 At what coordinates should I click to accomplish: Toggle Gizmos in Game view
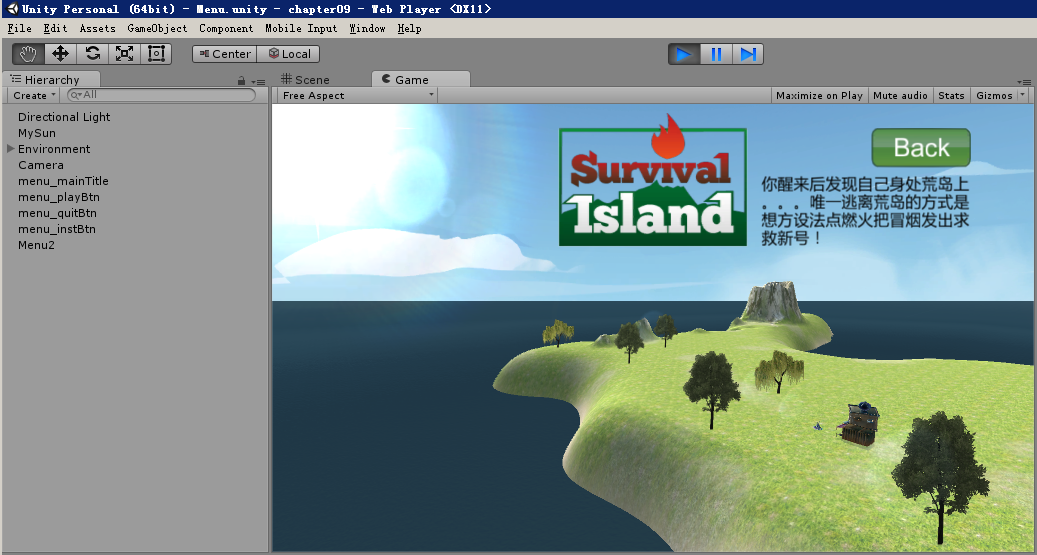[x=994, y=95]
